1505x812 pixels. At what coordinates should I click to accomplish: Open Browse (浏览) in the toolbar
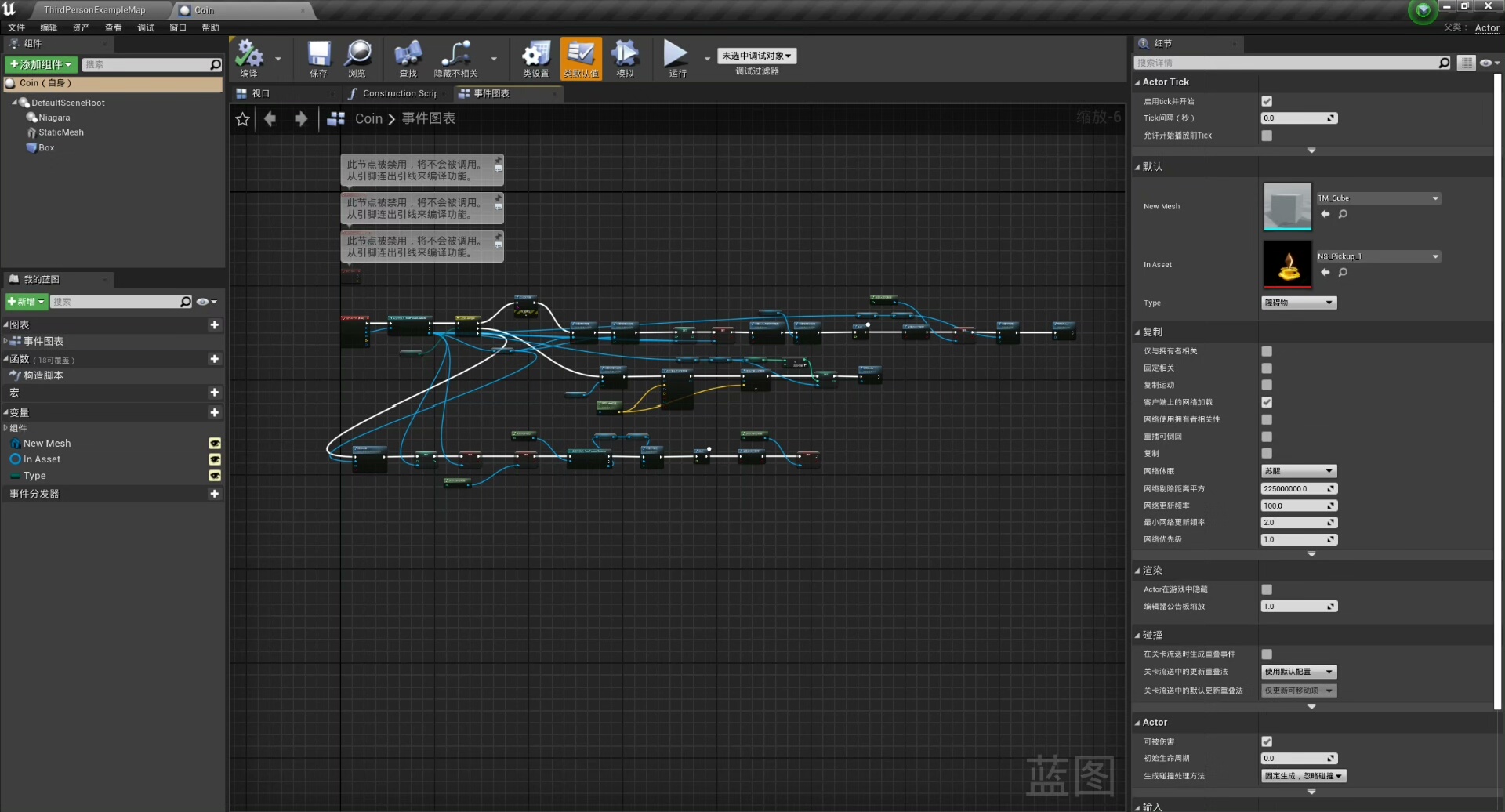pyautogui.click(x=357, y=56)
